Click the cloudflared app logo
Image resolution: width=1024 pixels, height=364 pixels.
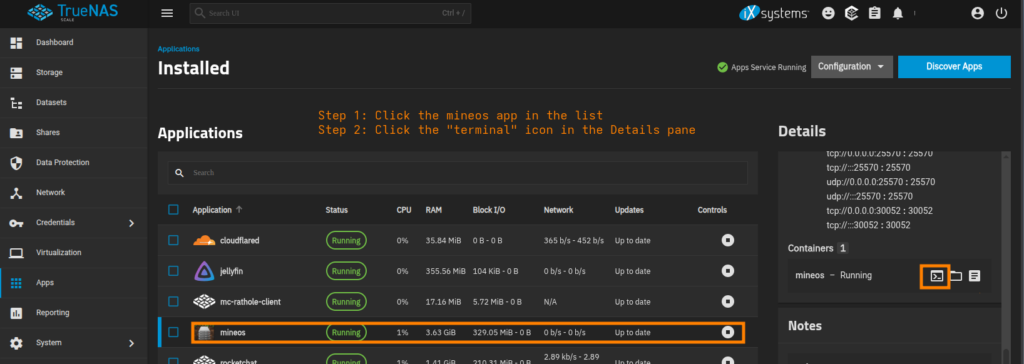pos(204,240)
